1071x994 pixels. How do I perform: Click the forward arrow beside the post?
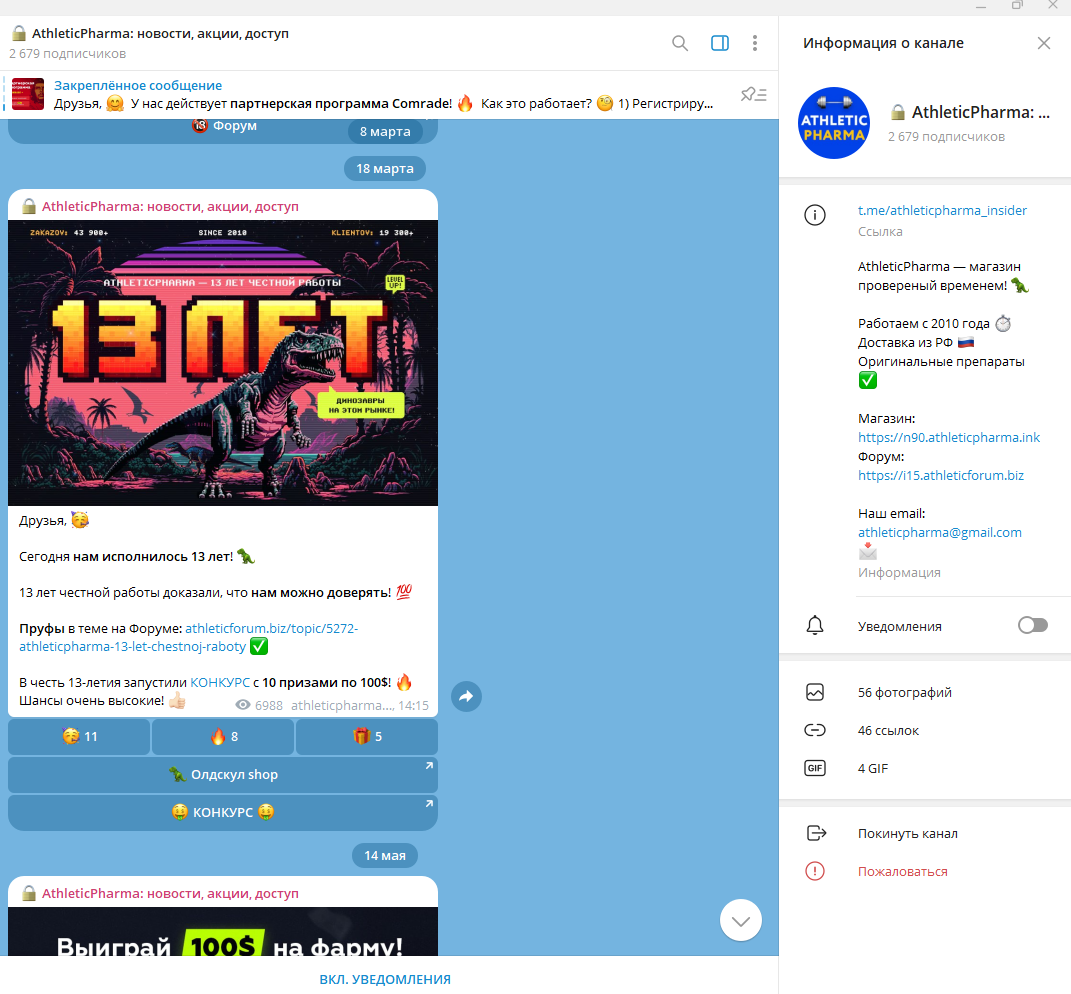[466, 696]
